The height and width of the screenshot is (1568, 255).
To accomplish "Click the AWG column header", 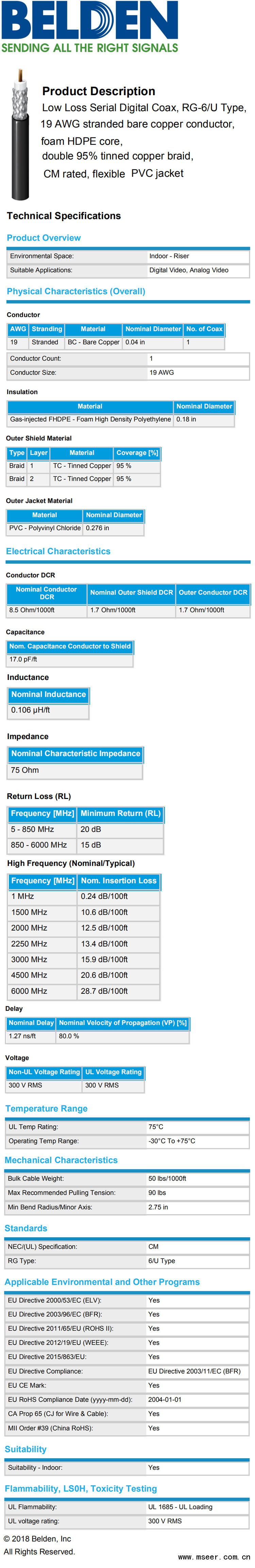I will pos(18,329).
